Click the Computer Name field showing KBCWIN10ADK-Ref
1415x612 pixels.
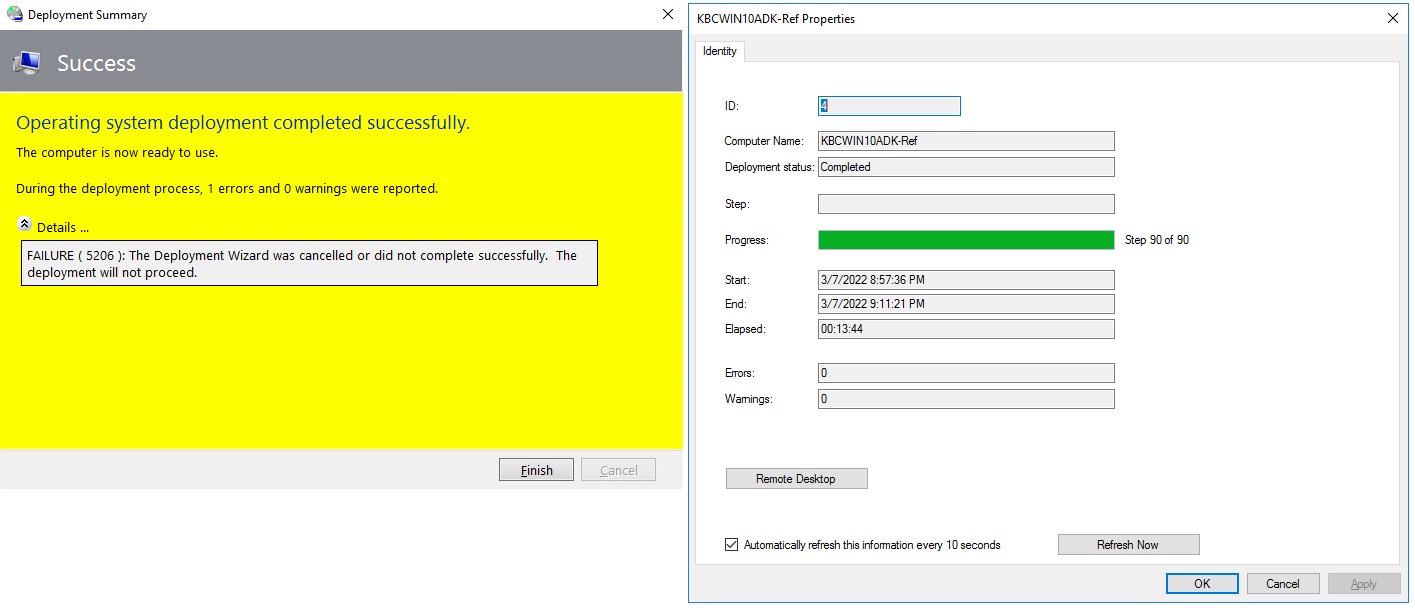tap(965, 140)
